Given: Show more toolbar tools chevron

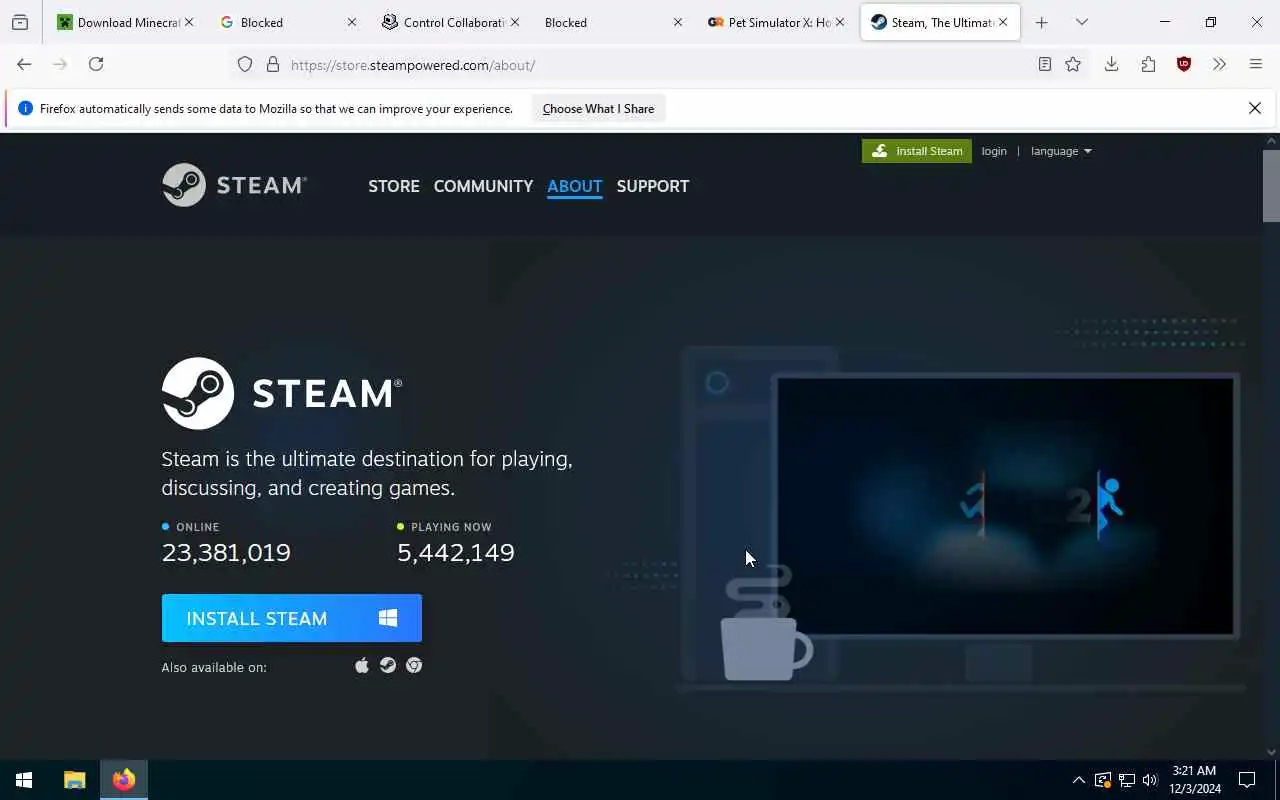Looking at the screenshot, I should pyautogui.click(x=1219, y=65).
